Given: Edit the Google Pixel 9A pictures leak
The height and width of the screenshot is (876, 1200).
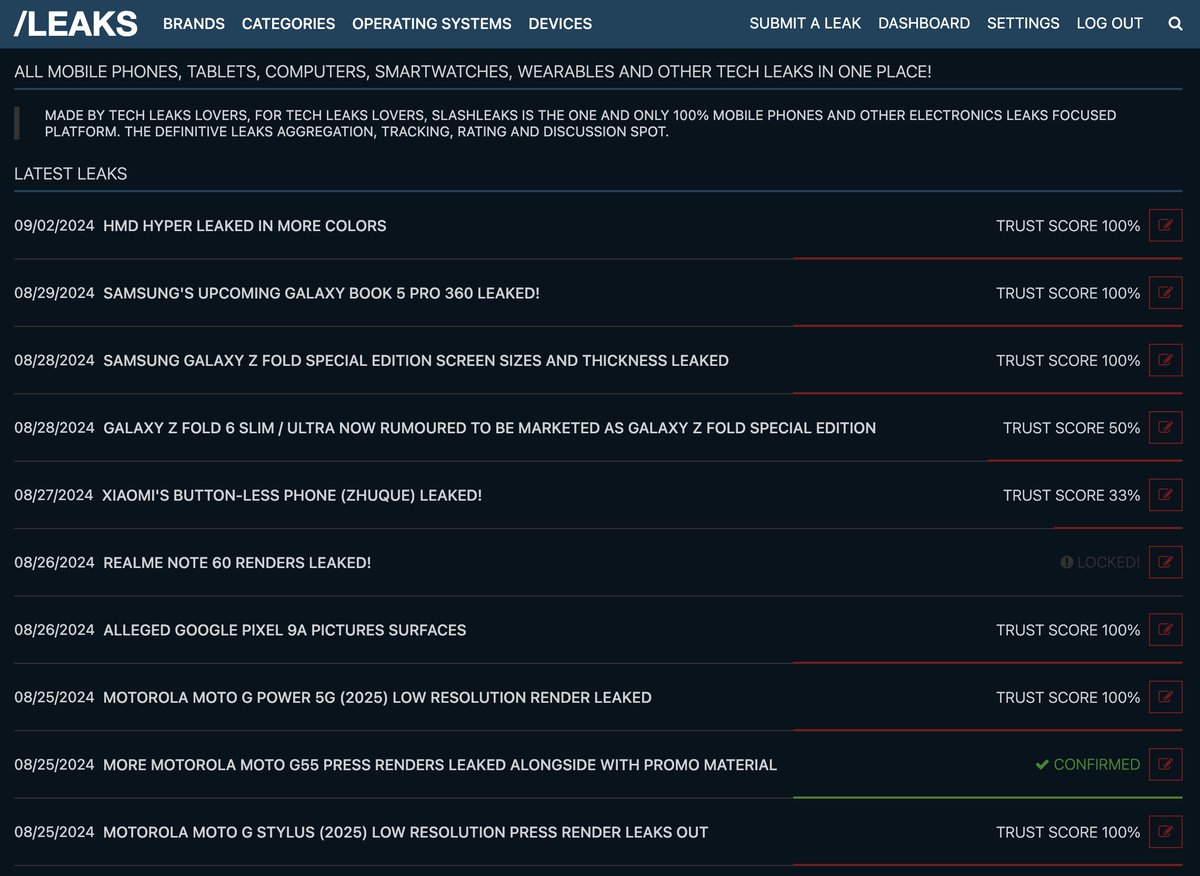Looking at the screenshot, I should 1165,630.
